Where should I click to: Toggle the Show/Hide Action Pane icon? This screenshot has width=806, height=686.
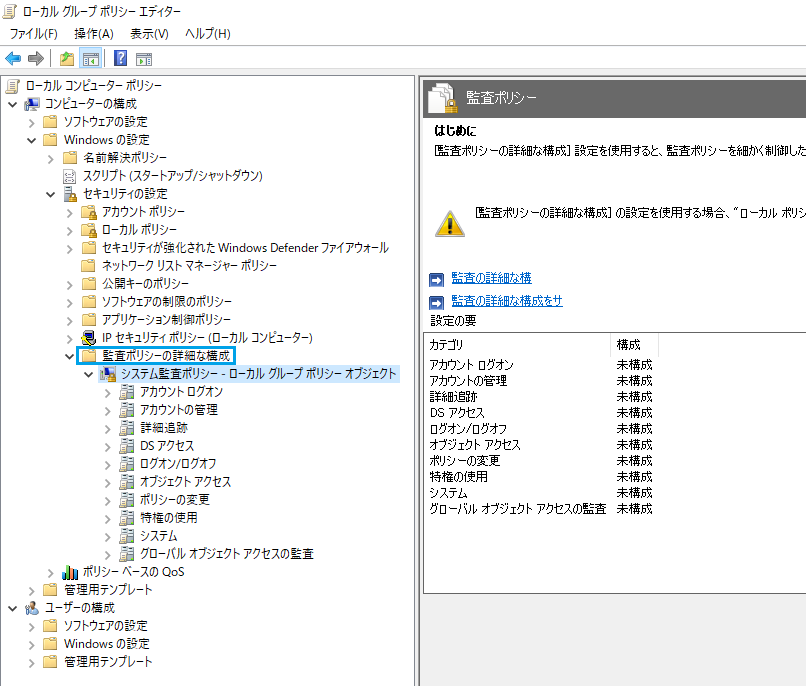144,59
